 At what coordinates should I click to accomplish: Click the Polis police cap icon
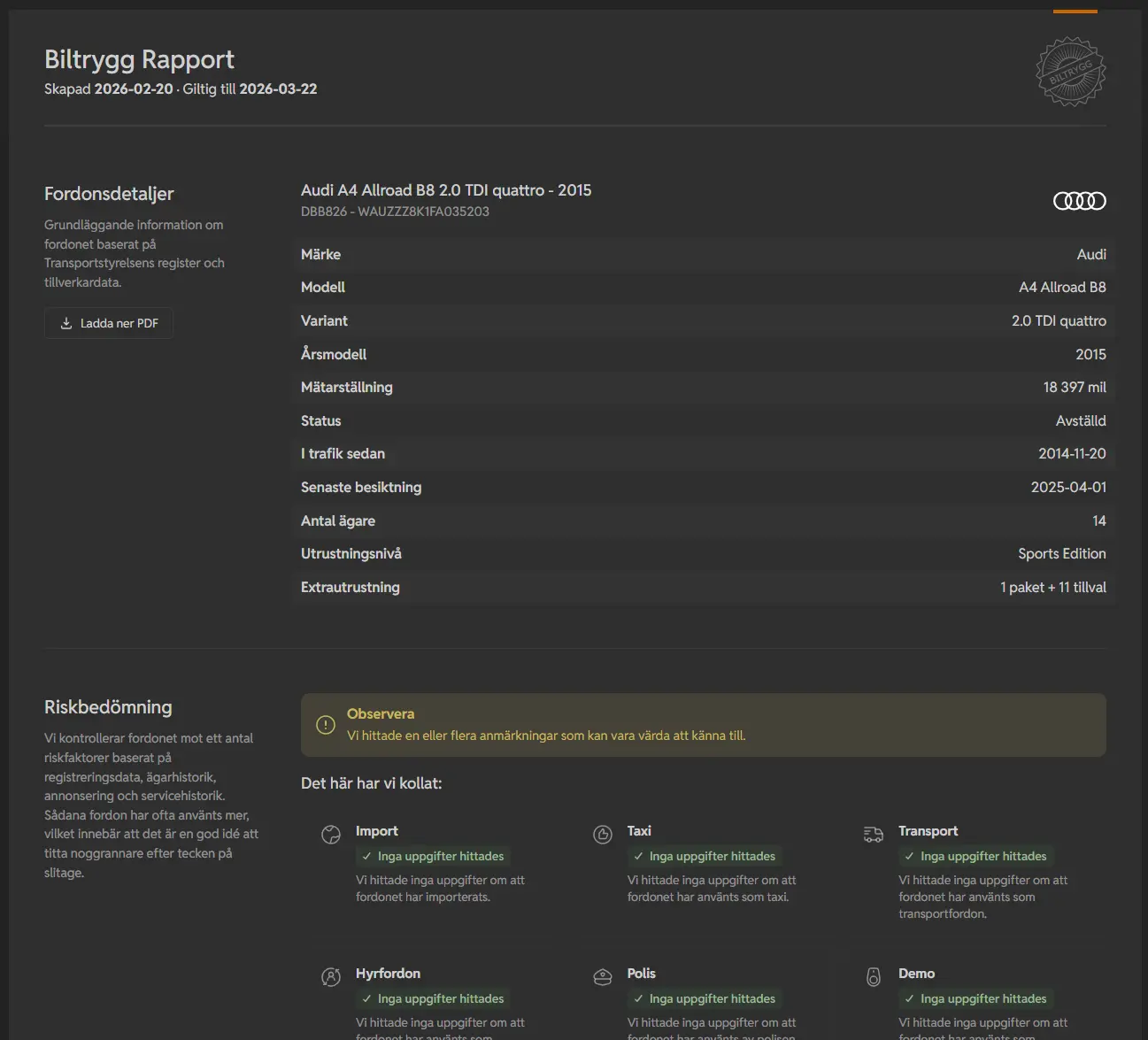tap(603, 977)
